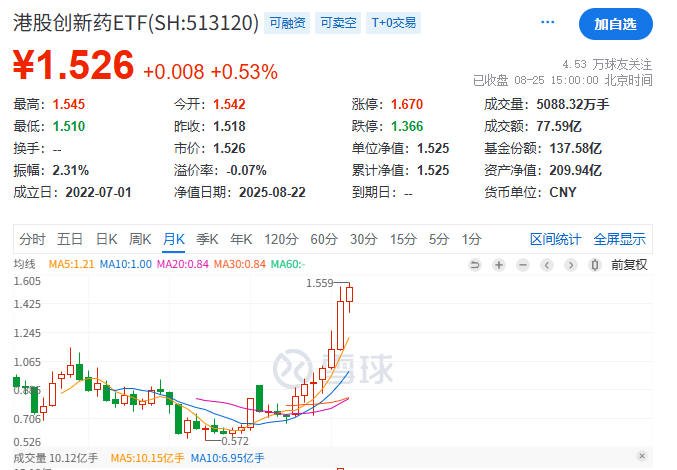This screenshot has width=677, height=470.
Task: Toggle the MA20:0.84 moving average line
Action: click(x=183, y=264)
